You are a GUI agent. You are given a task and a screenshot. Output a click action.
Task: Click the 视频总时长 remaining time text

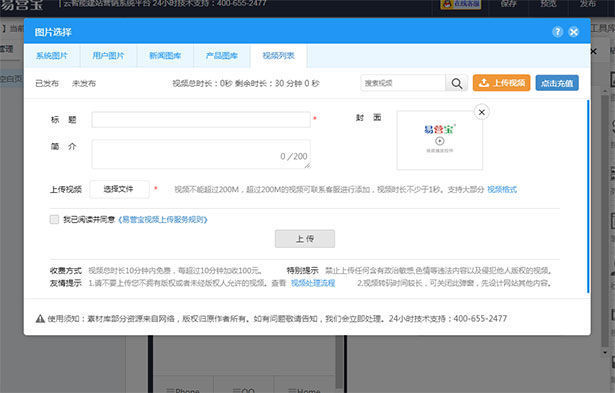(246, 83)
